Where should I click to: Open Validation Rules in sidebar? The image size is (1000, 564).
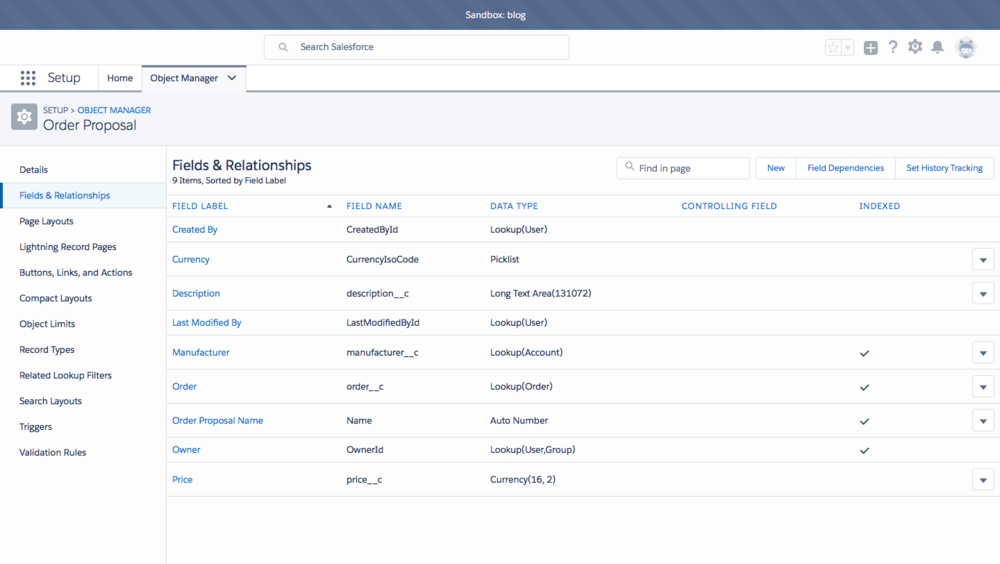tap(53, 452)
